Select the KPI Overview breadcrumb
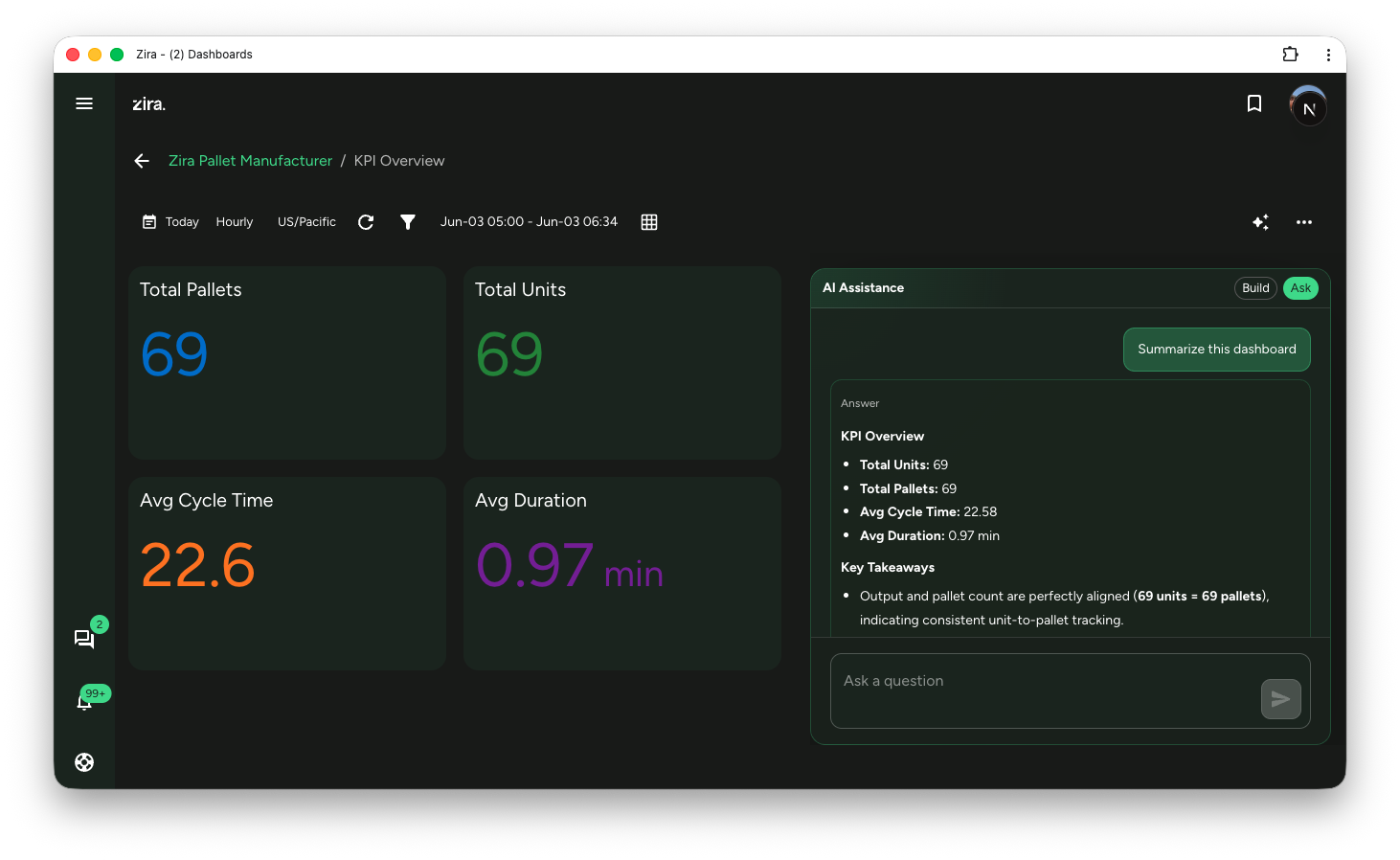The image size is (1400, 860). [x=399, y=161]
